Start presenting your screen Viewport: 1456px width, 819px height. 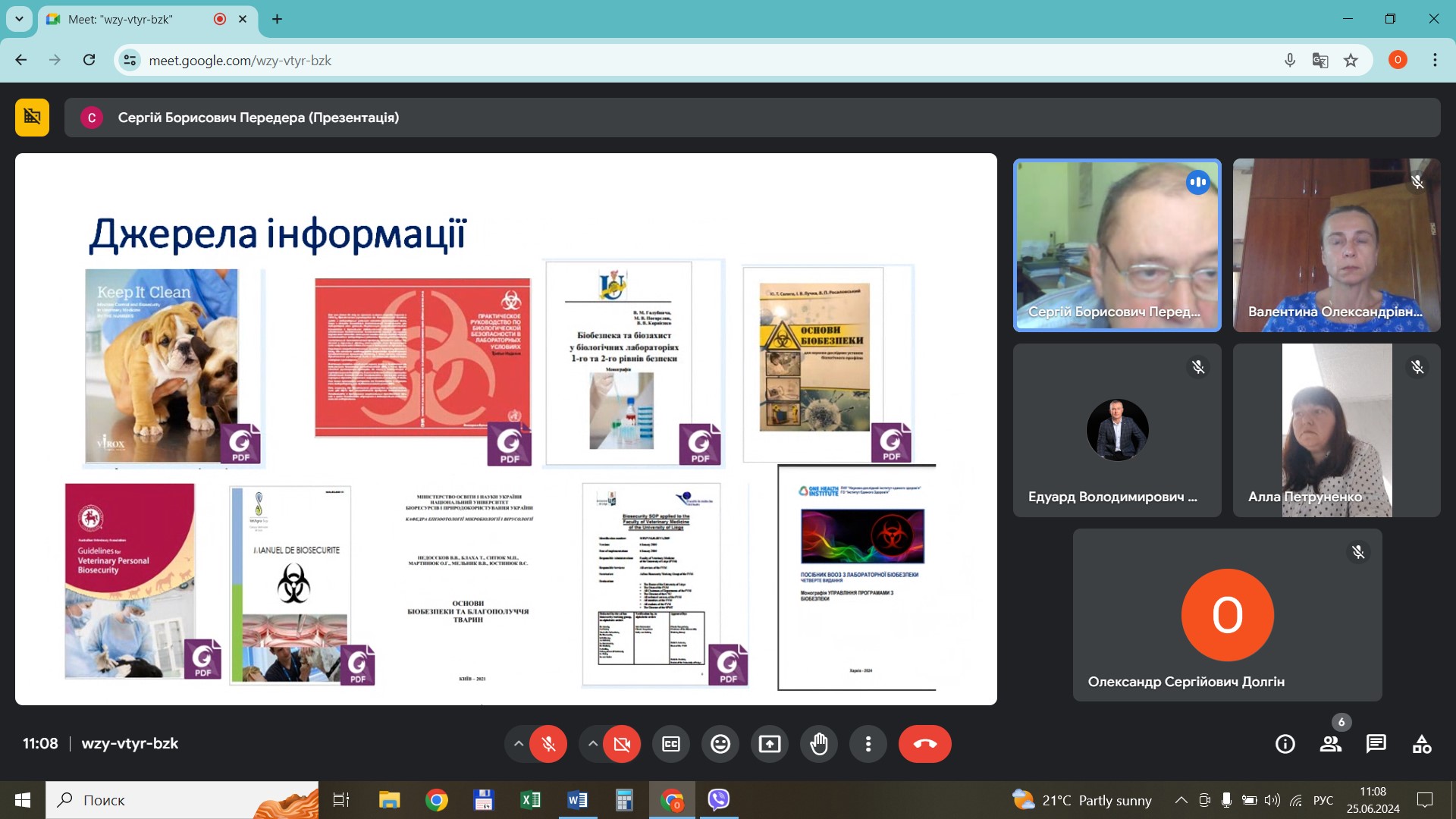pos(770,744)
